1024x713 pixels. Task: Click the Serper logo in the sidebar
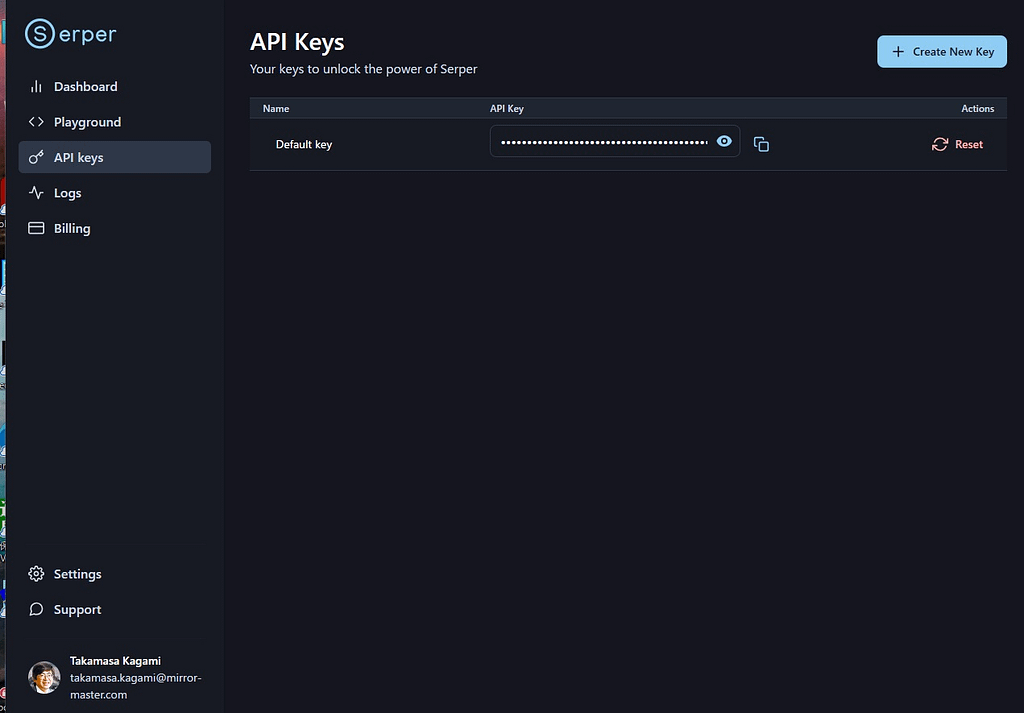pyautogui.click(x=71, y=34)
